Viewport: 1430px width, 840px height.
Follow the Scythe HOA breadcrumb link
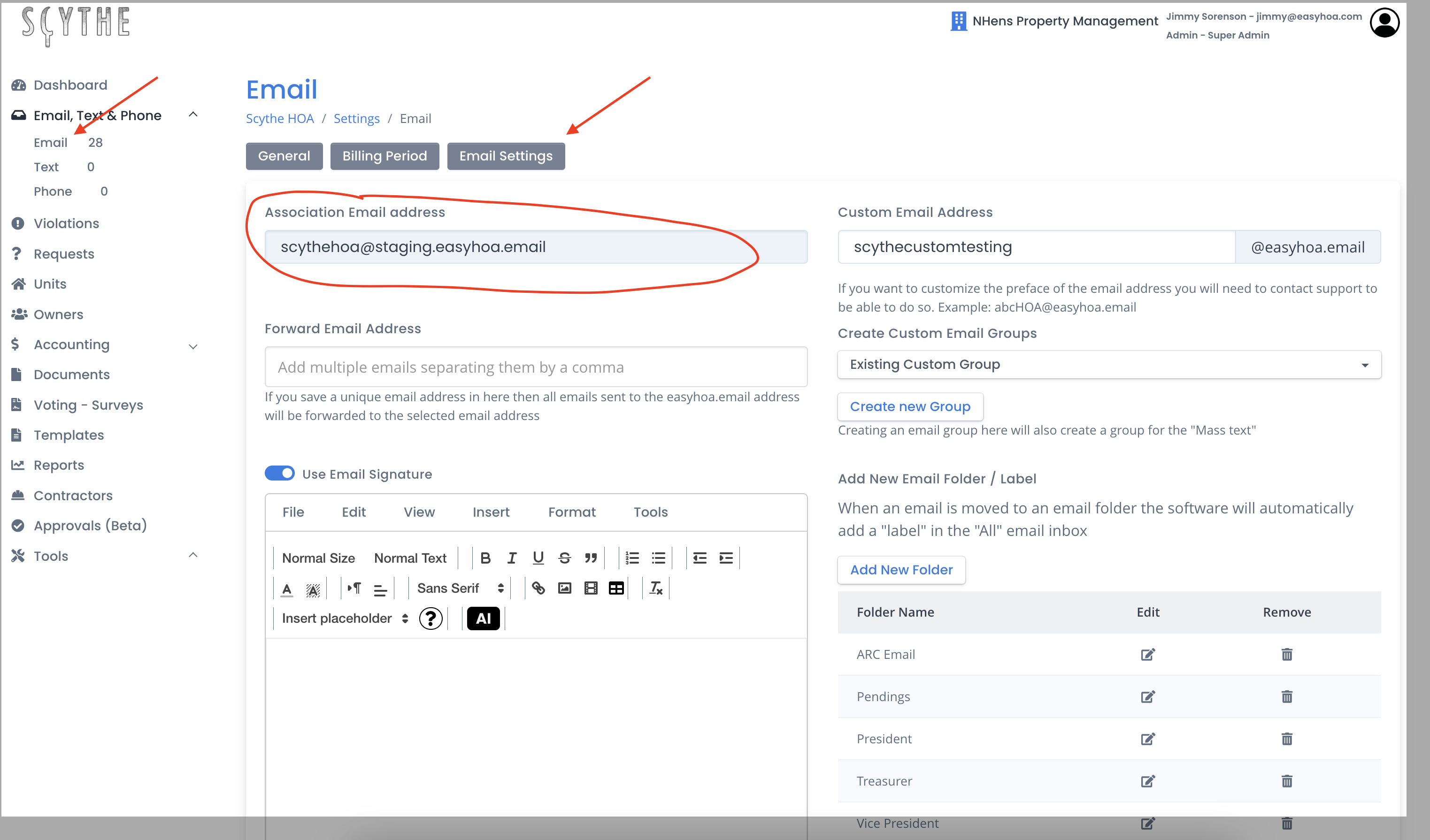280,119
